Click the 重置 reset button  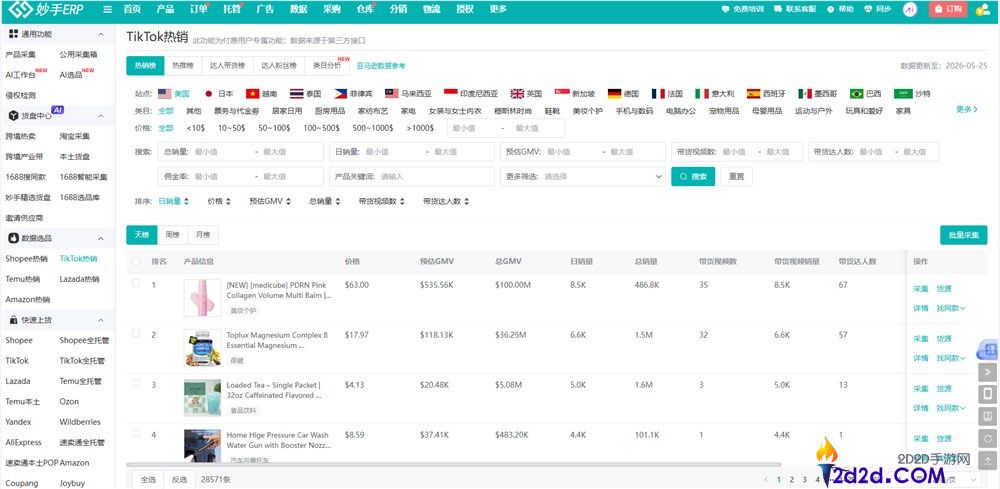(x=736, y=177)
